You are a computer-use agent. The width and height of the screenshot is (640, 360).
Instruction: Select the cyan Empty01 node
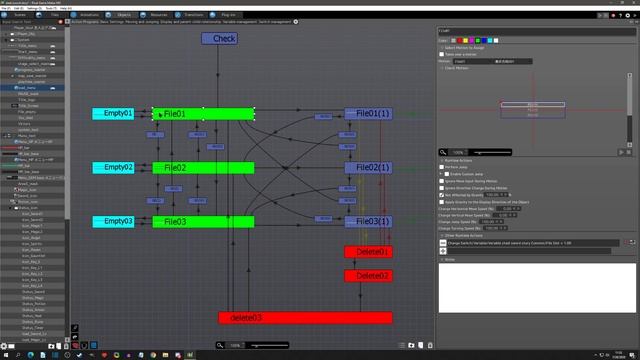(x=113, y=113)
